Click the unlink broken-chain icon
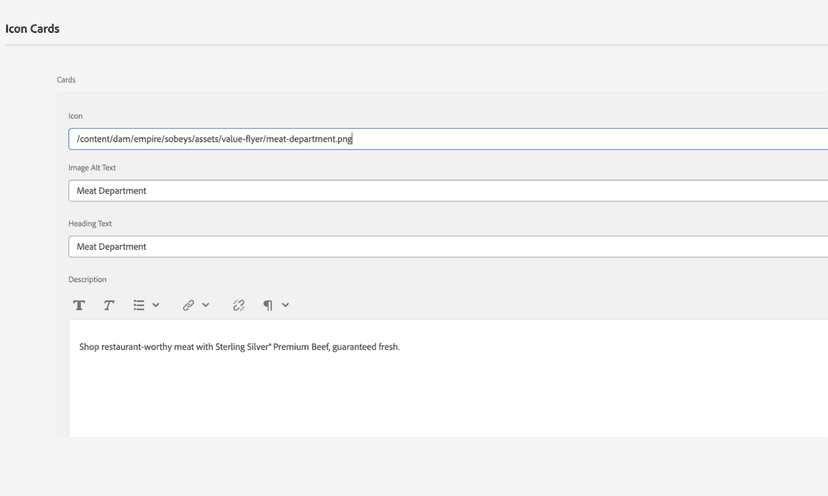Image resolution: width=828 pixels, height=496 pixels. [238, 305]
